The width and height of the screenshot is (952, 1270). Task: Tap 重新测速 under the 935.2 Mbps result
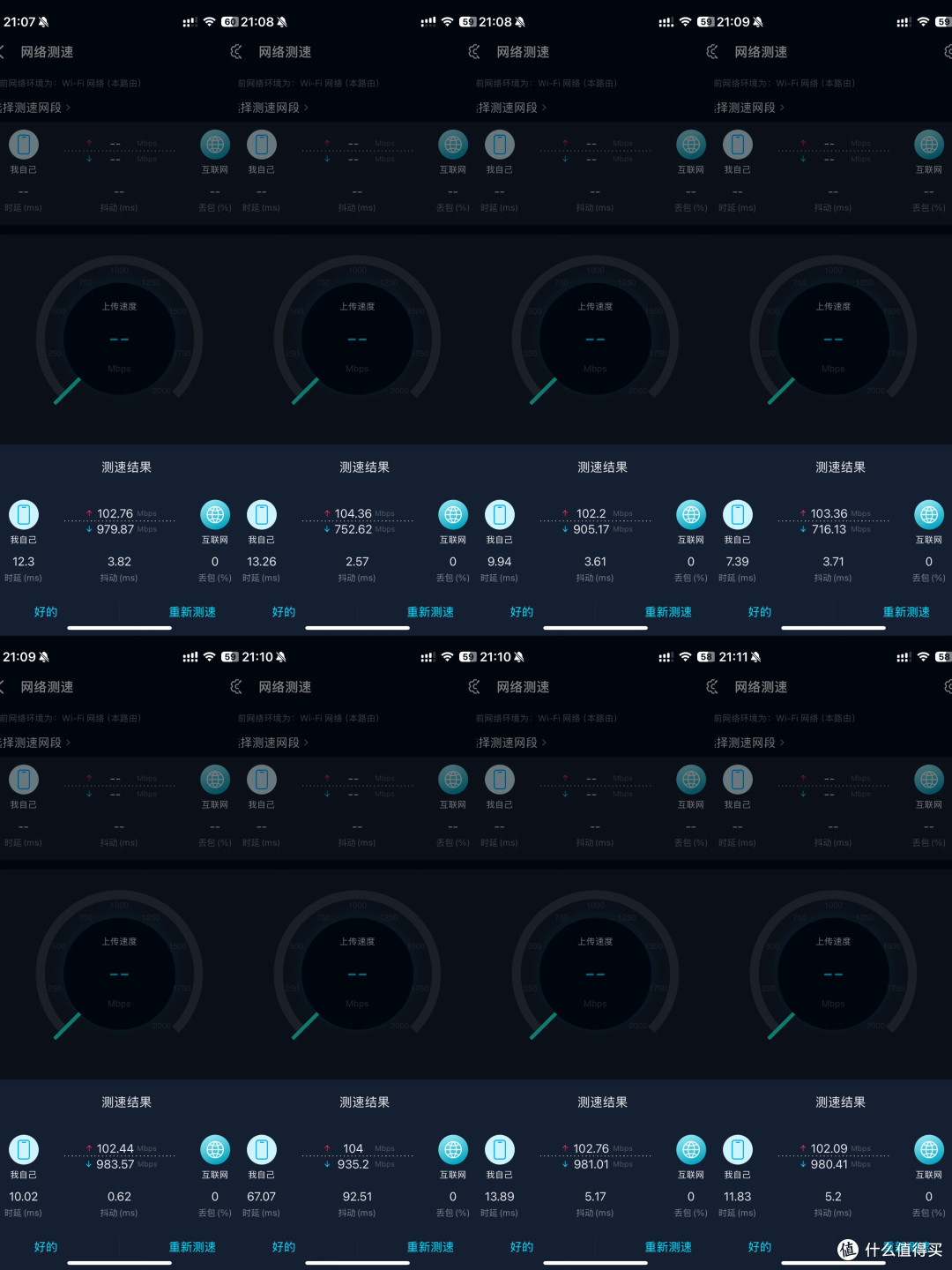click(x=430, y=1247)
